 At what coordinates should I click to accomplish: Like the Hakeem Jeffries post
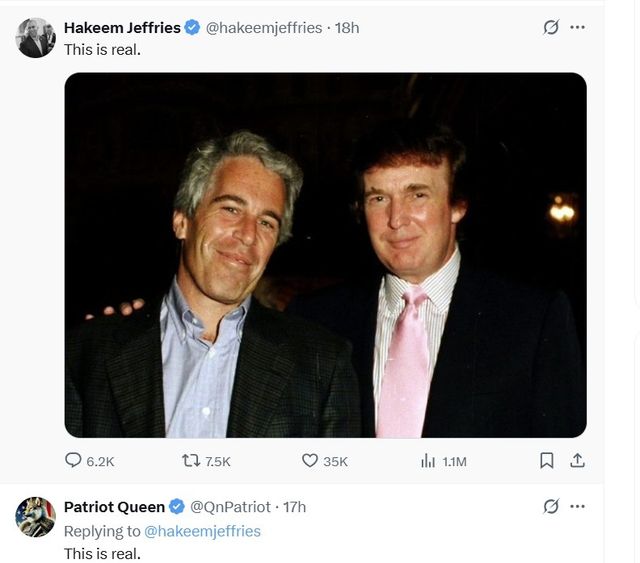tap(310, 461)
